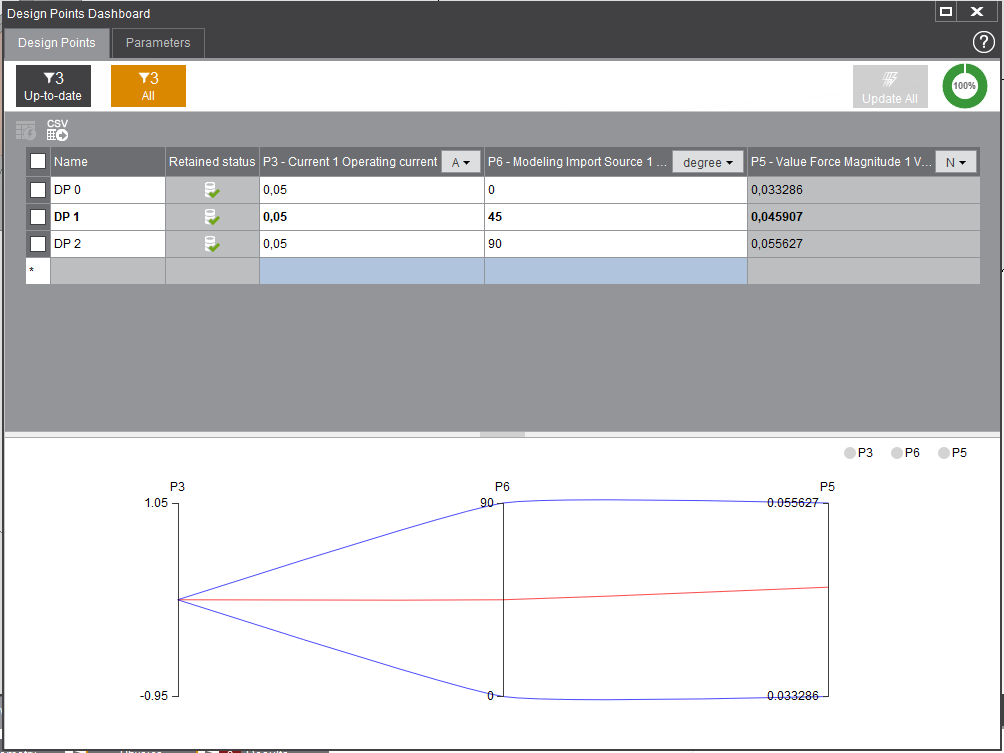
Task: Click the red DP 1 line in chart
Action: [x=503, y=599]
